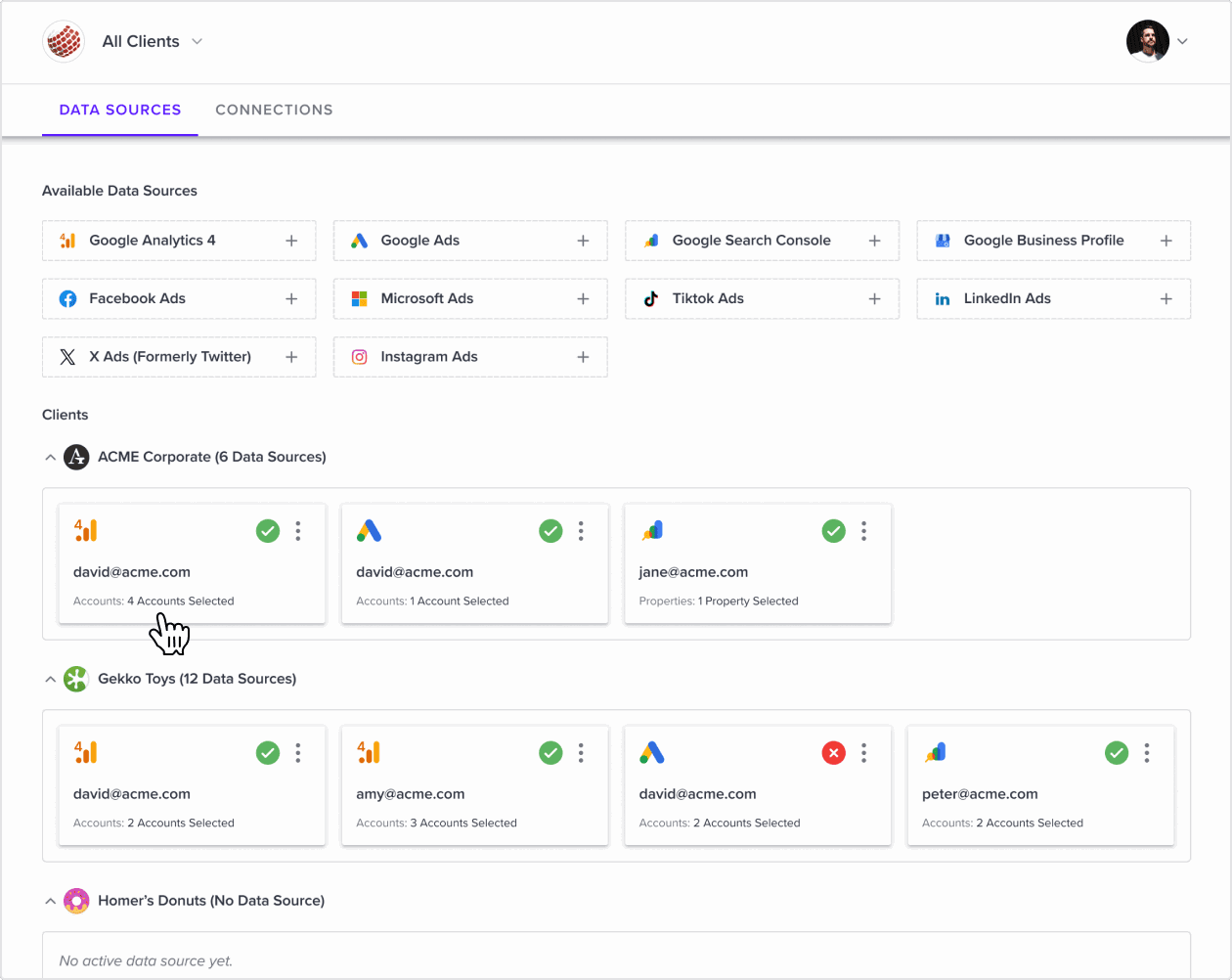Image resolution: width=1232 pixels, height=980 pixels.
Task: Open three-dot menu on ACME jane@acme.com card
Action: pos(863,531)
